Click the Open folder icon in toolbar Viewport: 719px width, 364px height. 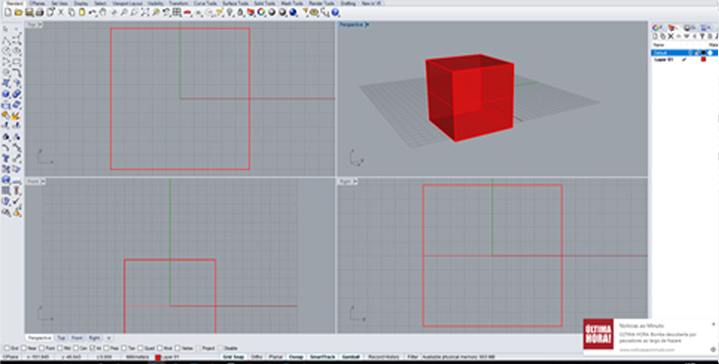tap(18, 12)
